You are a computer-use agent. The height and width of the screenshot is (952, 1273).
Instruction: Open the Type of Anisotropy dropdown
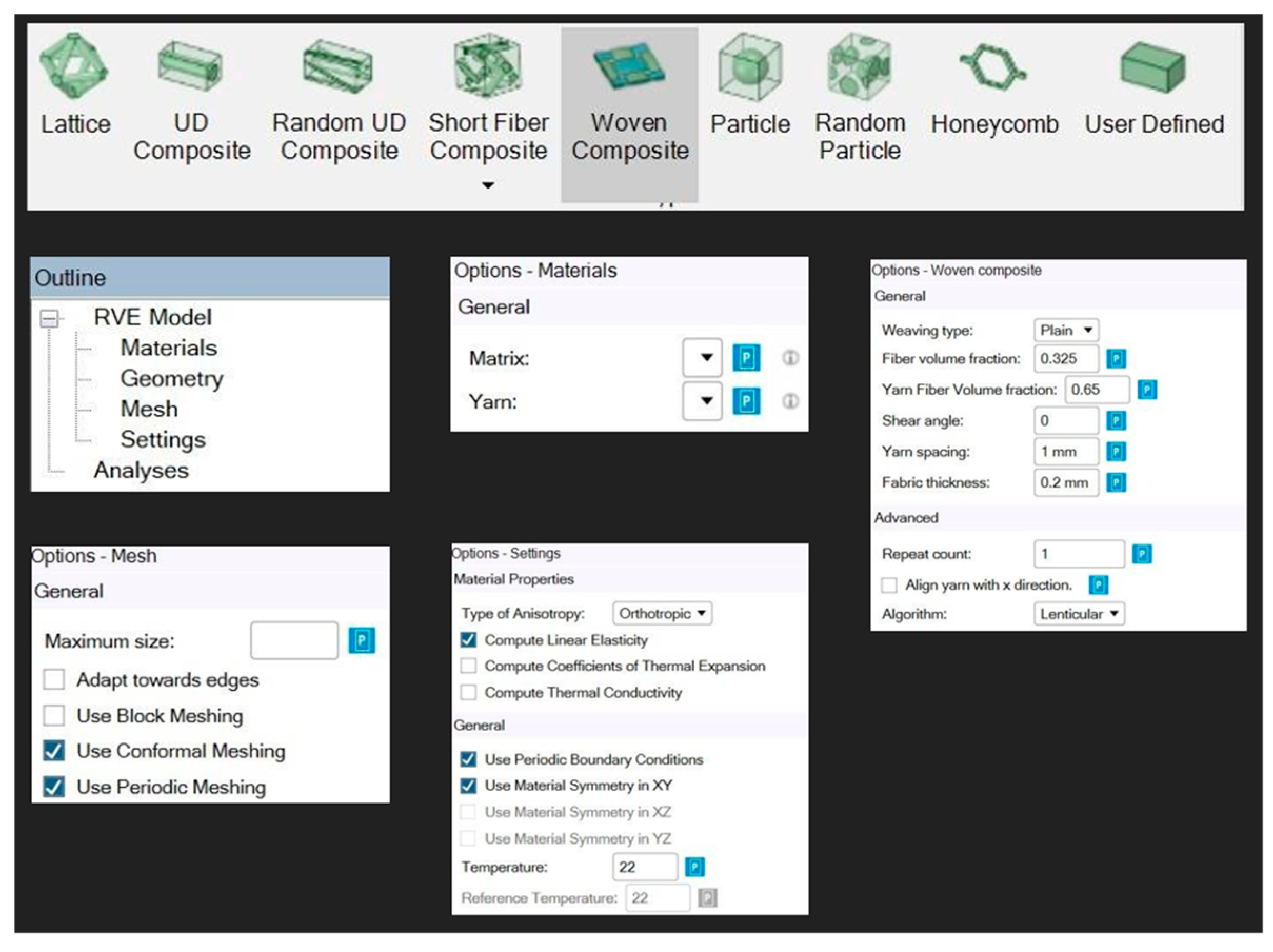(662, 613)
